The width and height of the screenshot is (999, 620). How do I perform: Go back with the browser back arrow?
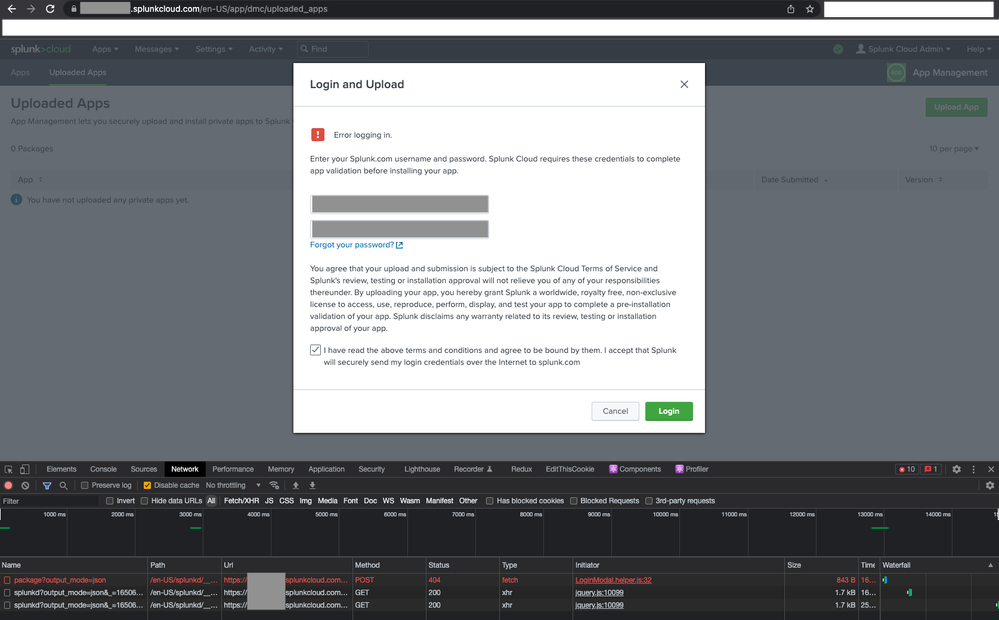click(11, 9)
